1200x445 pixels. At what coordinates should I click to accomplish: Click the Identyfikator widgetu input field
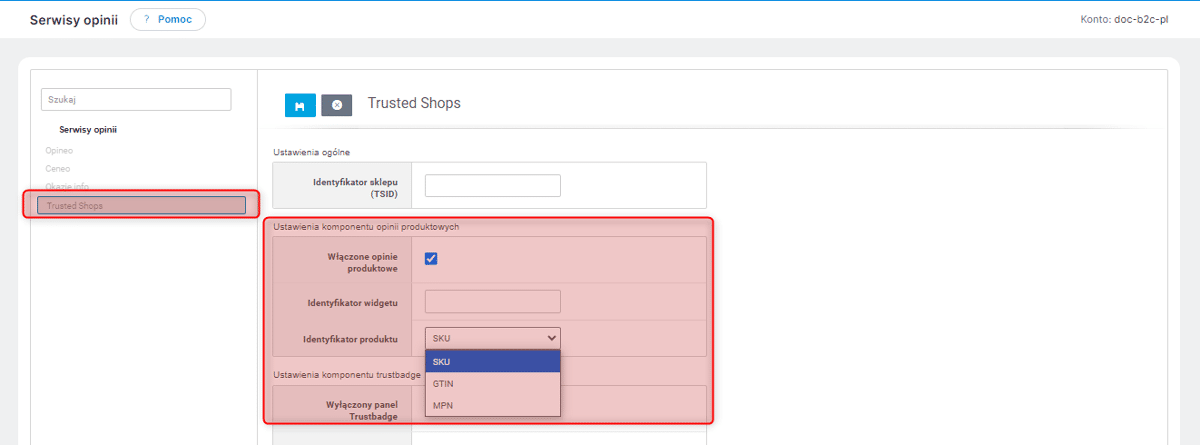point(493,301)
